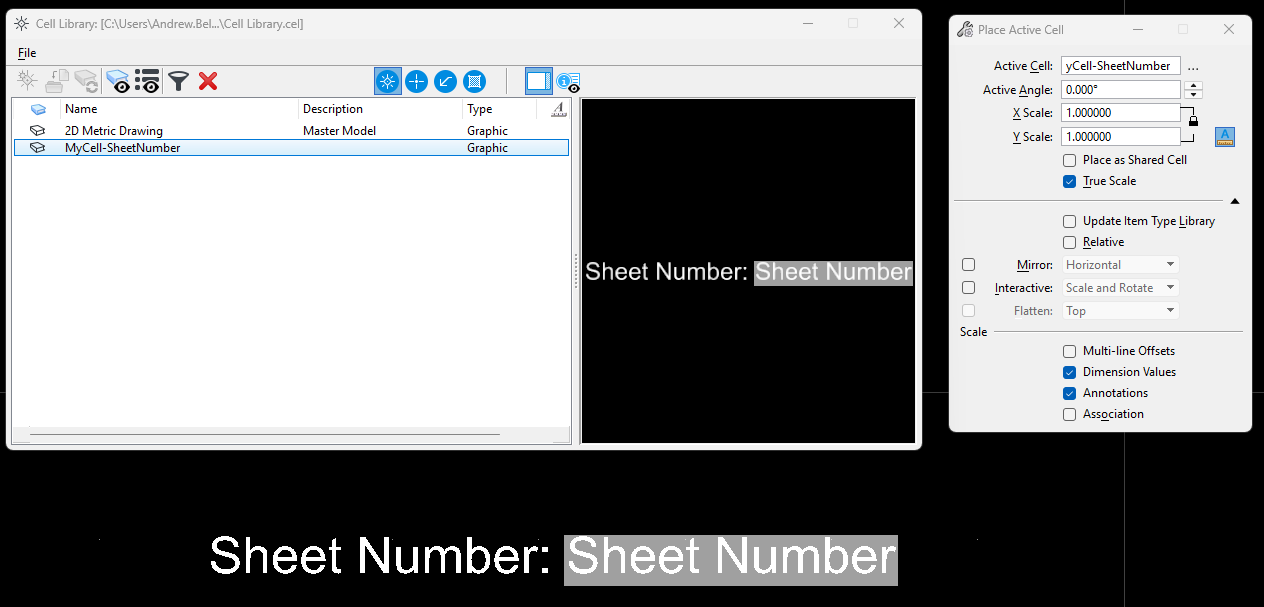Select the 2D Metric Drawing cell

(114, 131)
